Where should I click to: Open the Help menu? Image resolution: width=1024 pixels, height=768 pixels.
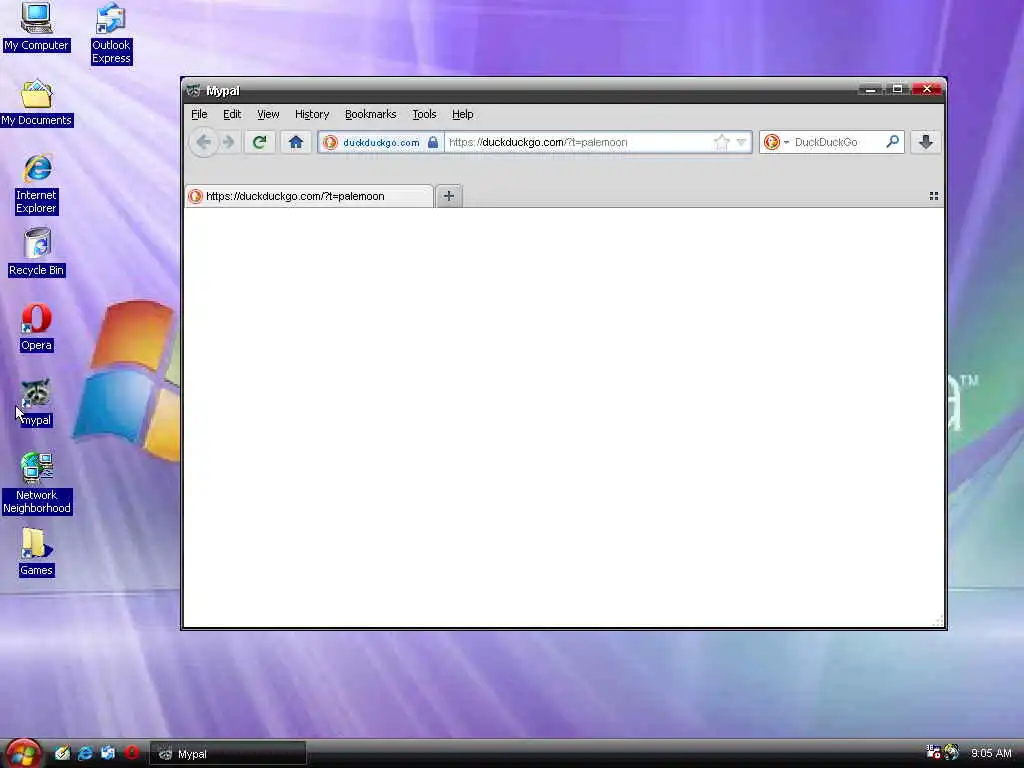point(462,114)
